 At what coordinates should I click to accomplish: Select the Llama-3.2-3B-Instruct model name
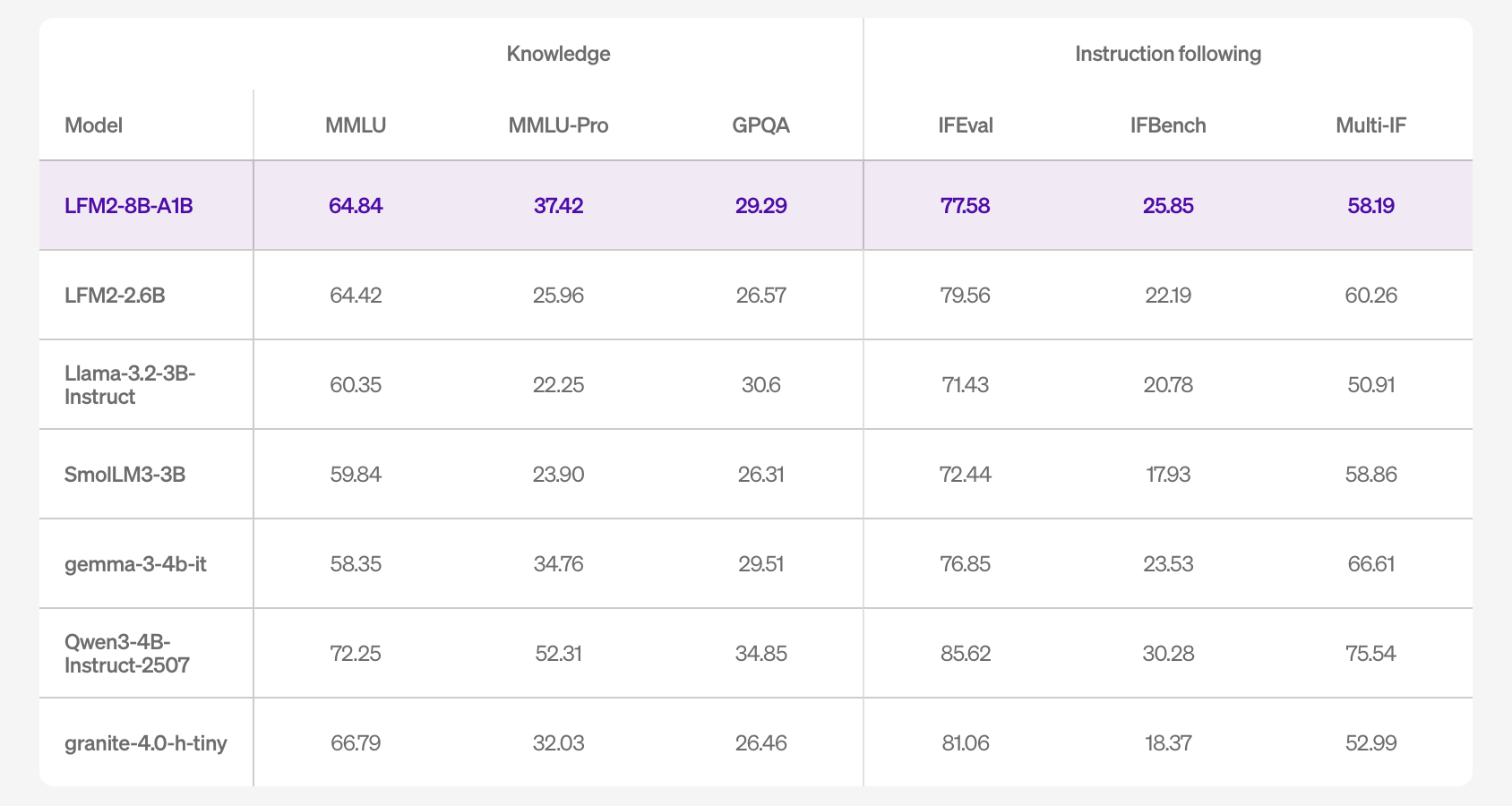[x=130, y=385]
